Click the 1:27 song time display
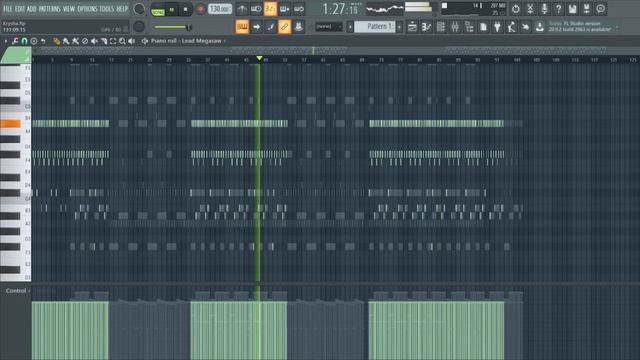 pos(340,9)
